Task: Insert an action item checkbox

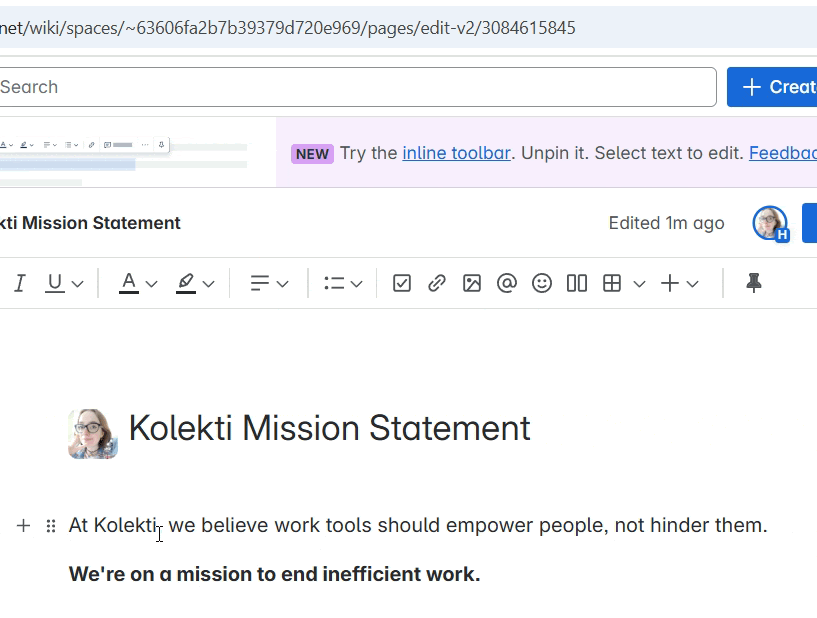Action: [x=402, y=283]
